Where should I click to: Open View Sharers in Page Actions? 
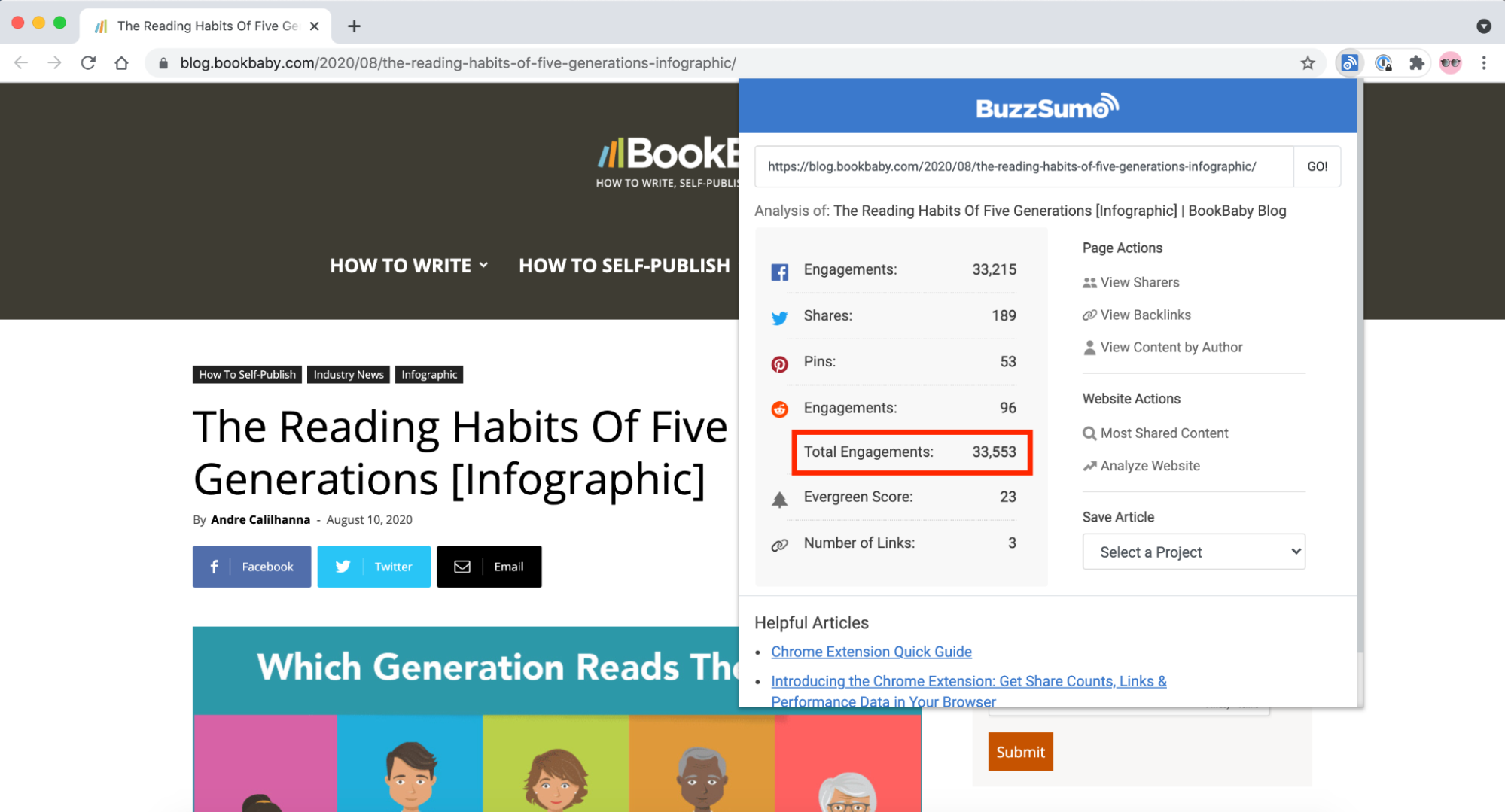[1139, 282]
